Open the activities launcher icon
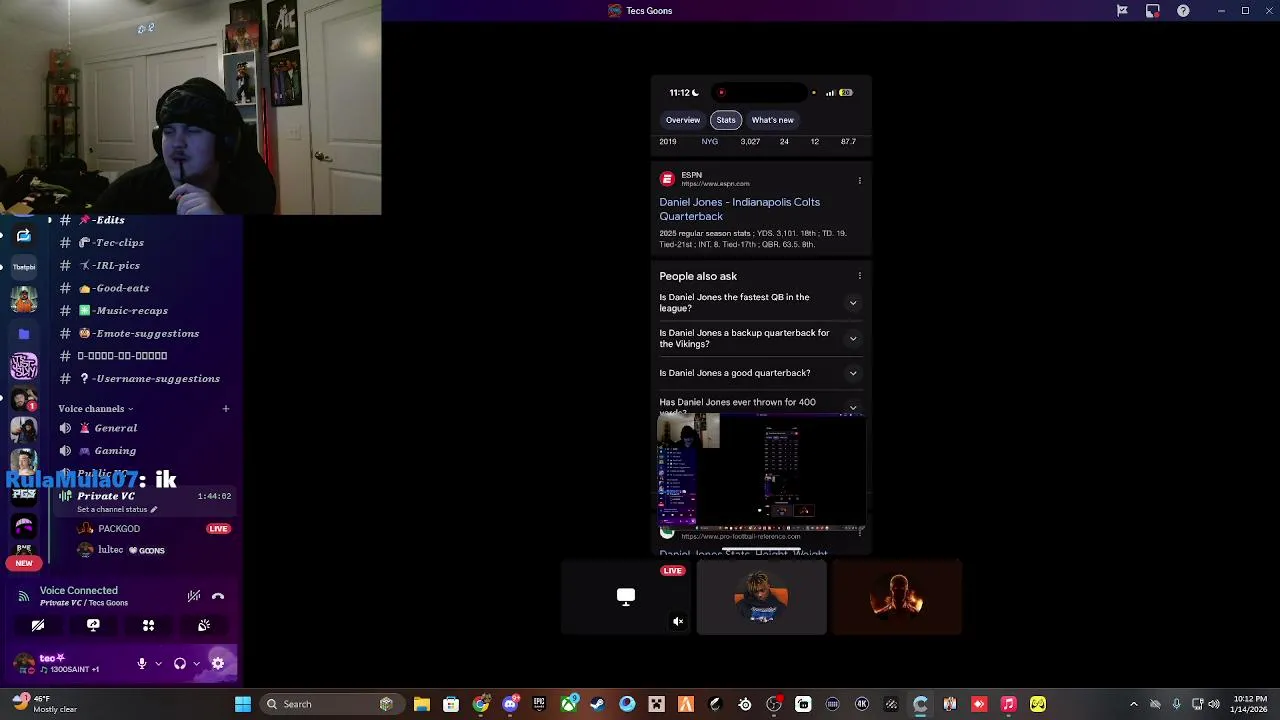The width and height of the screenshot is (1280, 720). pyautogui.click(x=148, y=625)
